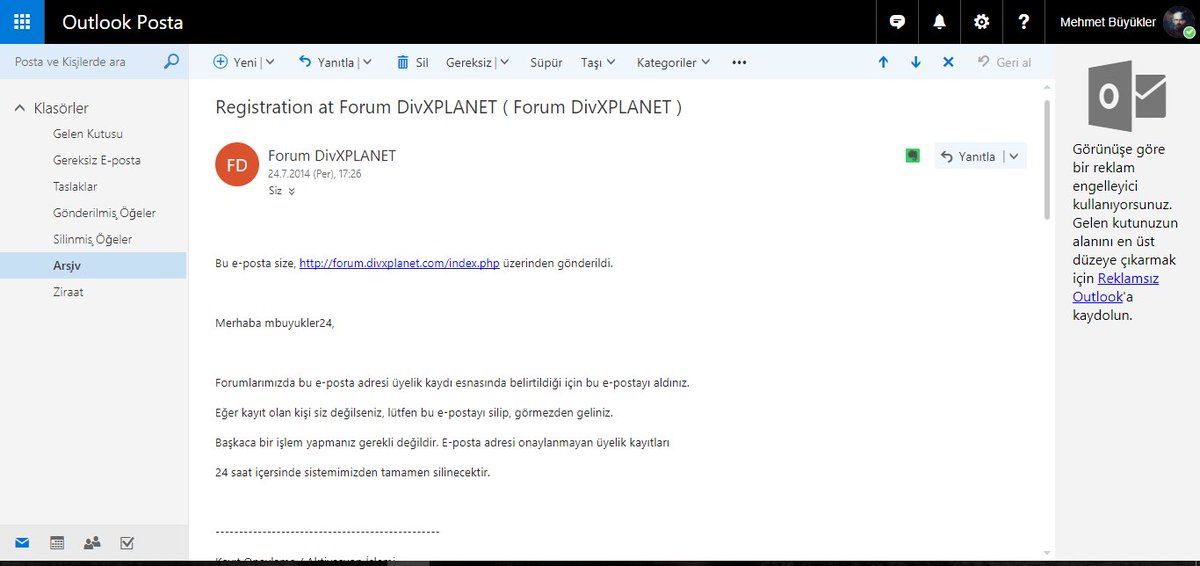Select the Arşiv folder
The width and height of the screenshot is (1200, 566).
(x=93, y=266)
